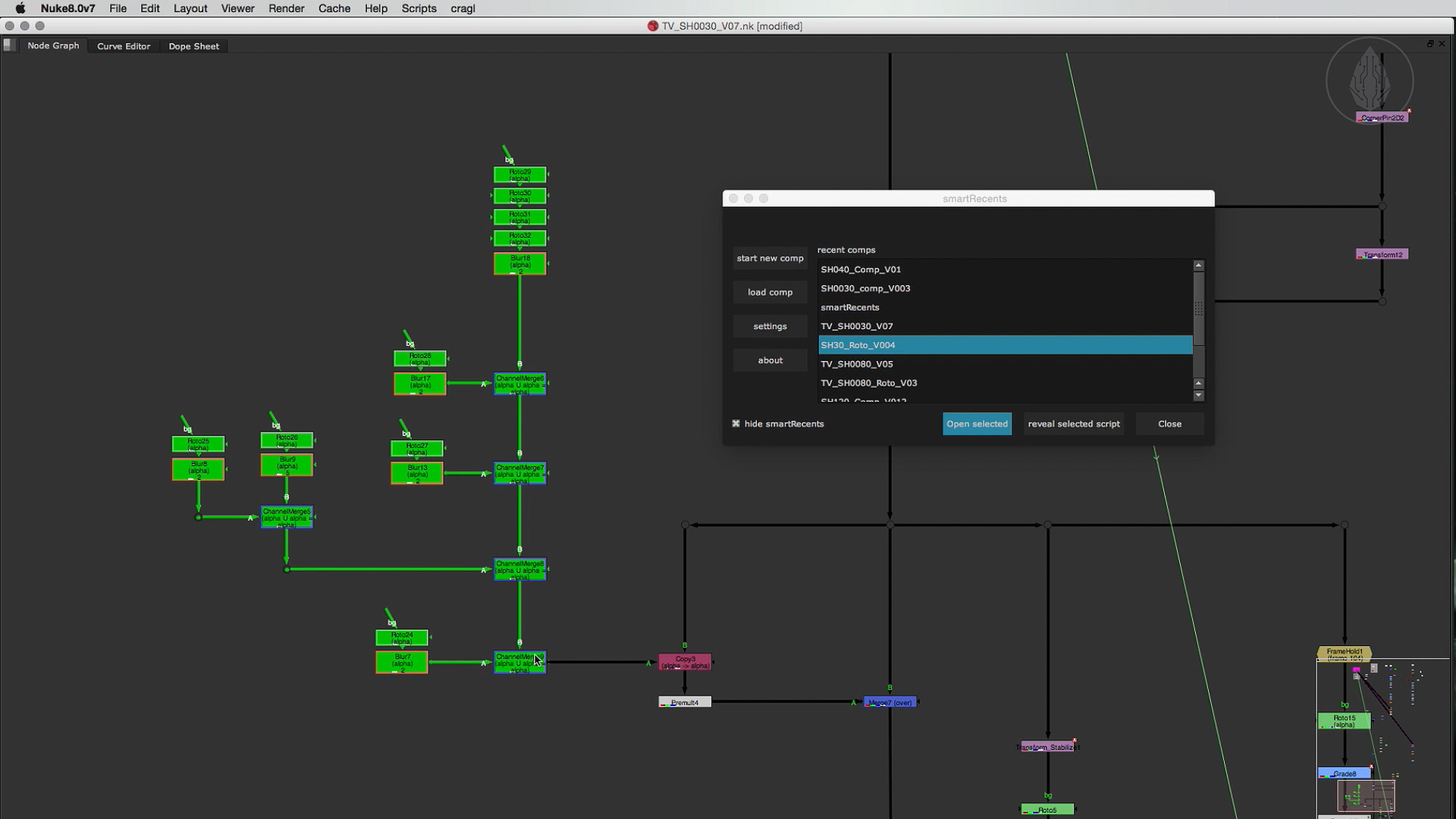The width and height of the screenshot is (1456, 819).
Task: Select the ChannelMerge5 node
Action: click(x=287, y=517)
